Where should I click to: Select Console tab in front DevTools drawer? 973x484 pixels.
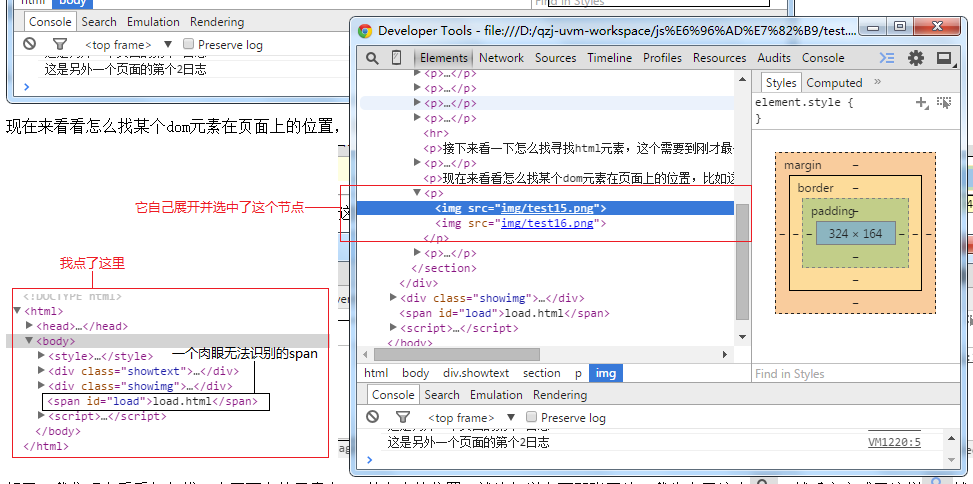click(393, 395)
